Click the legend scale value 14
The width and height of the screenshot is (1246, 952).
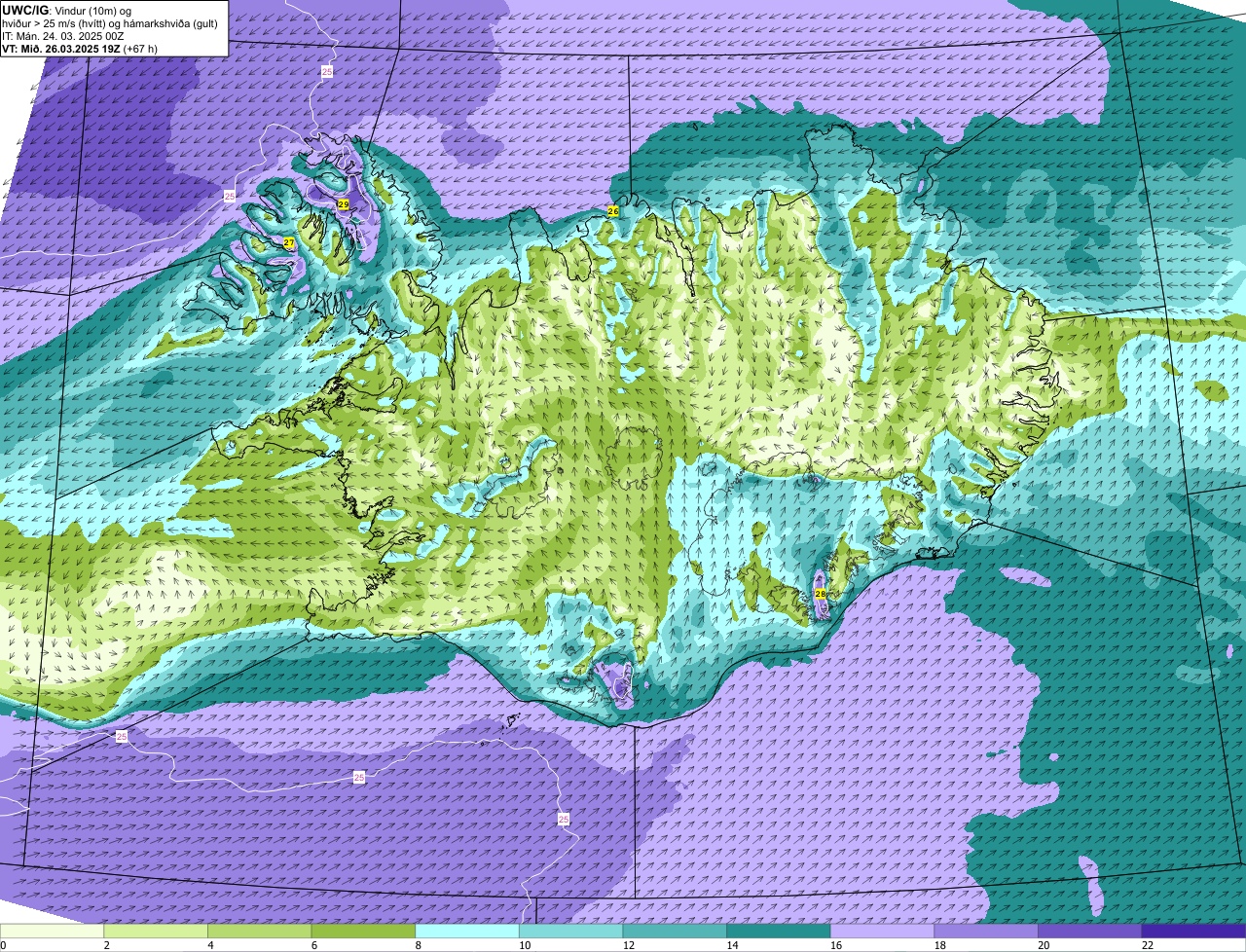pyautogui.click(x=732, y=945)
